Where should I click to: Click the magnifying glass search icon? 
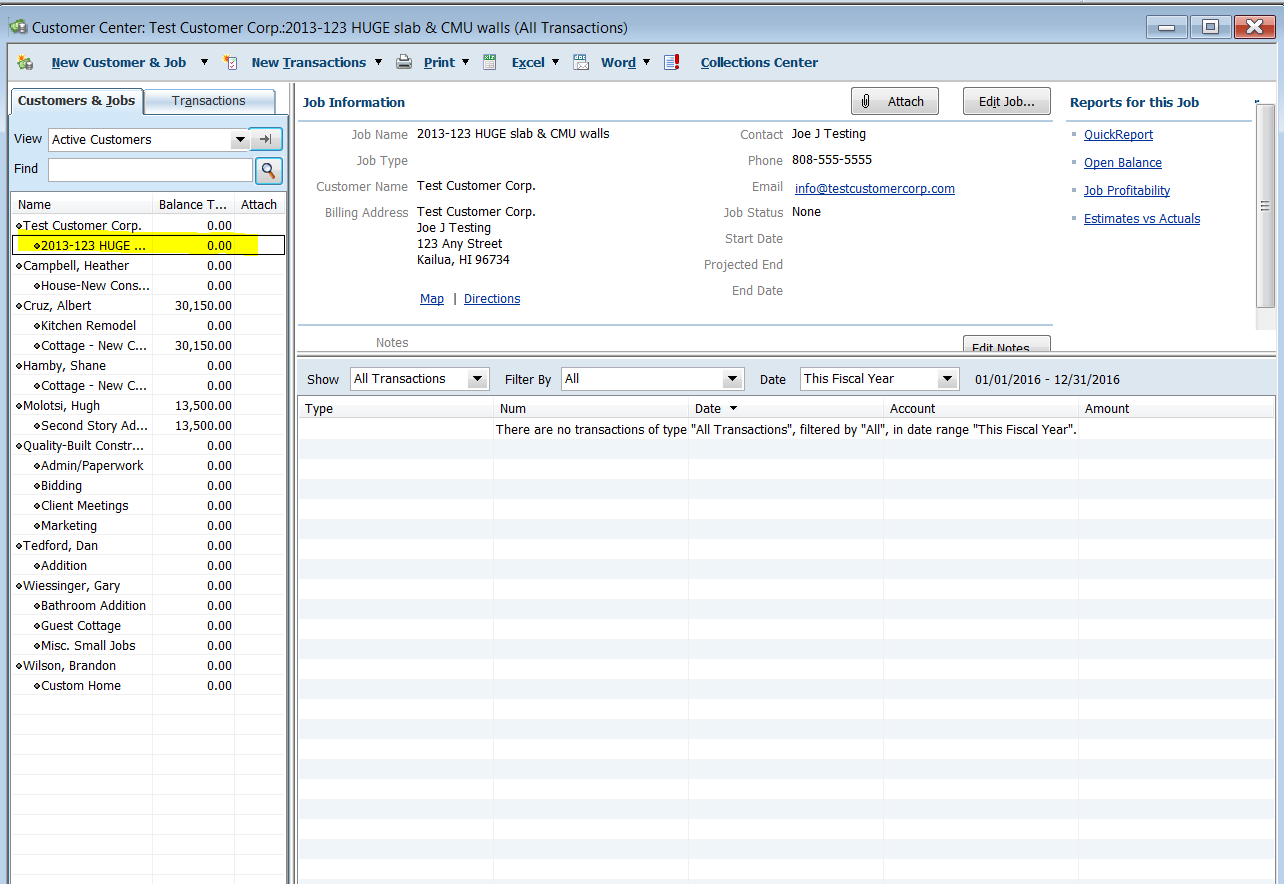click(269, 170)
